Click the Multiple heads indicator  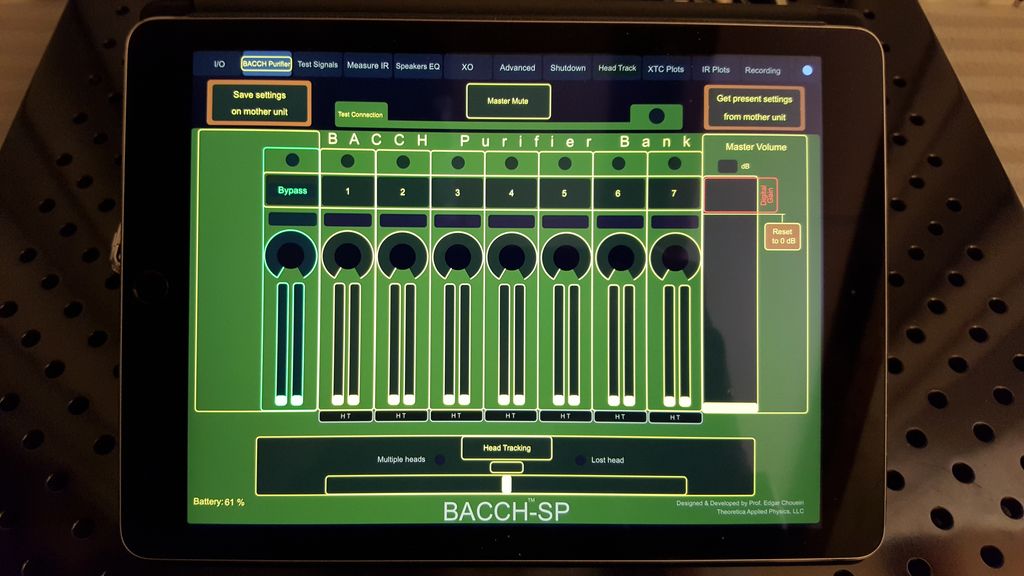[440, 460]
